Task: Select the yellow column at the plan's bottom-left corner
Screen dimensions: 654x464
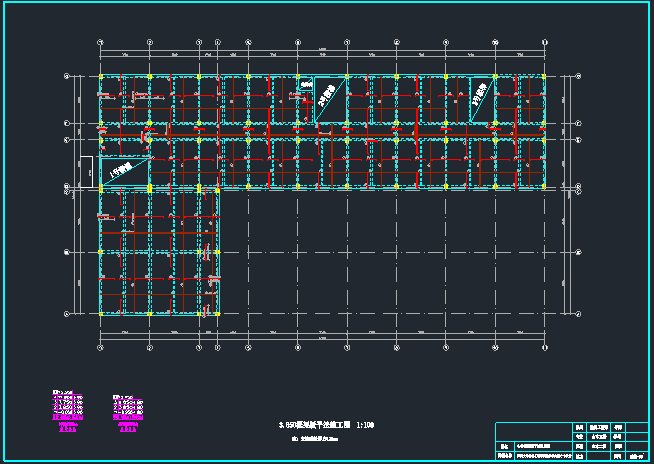Action: [101, 314]
